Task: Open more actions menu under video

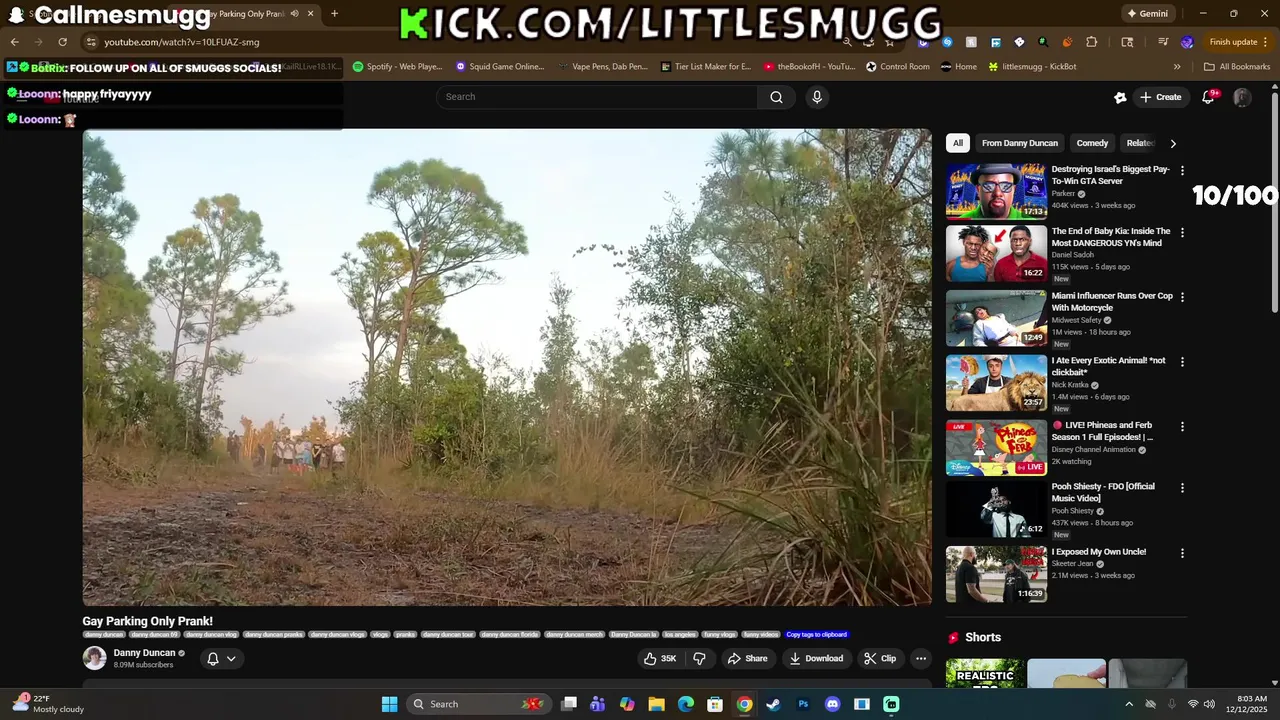Action: pos(921,658)
